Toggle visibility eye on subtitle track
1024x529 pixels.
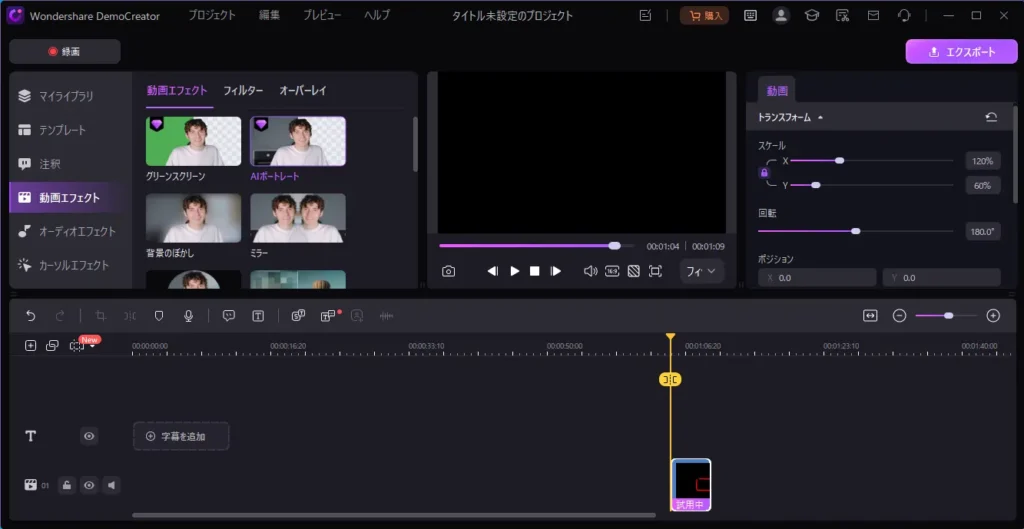tap(89, 436)
